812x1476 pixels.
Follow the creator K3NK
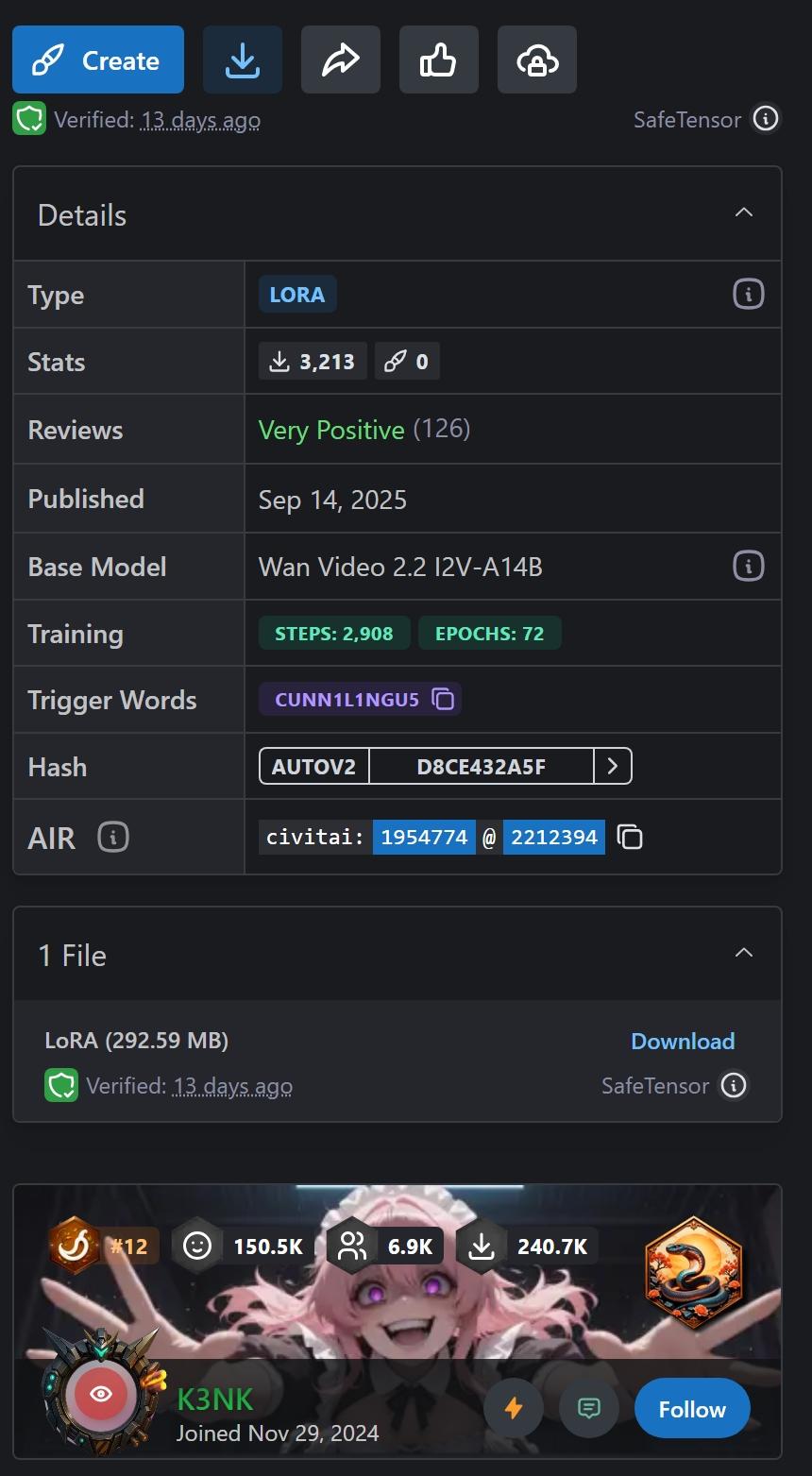tap(692, 1409)
